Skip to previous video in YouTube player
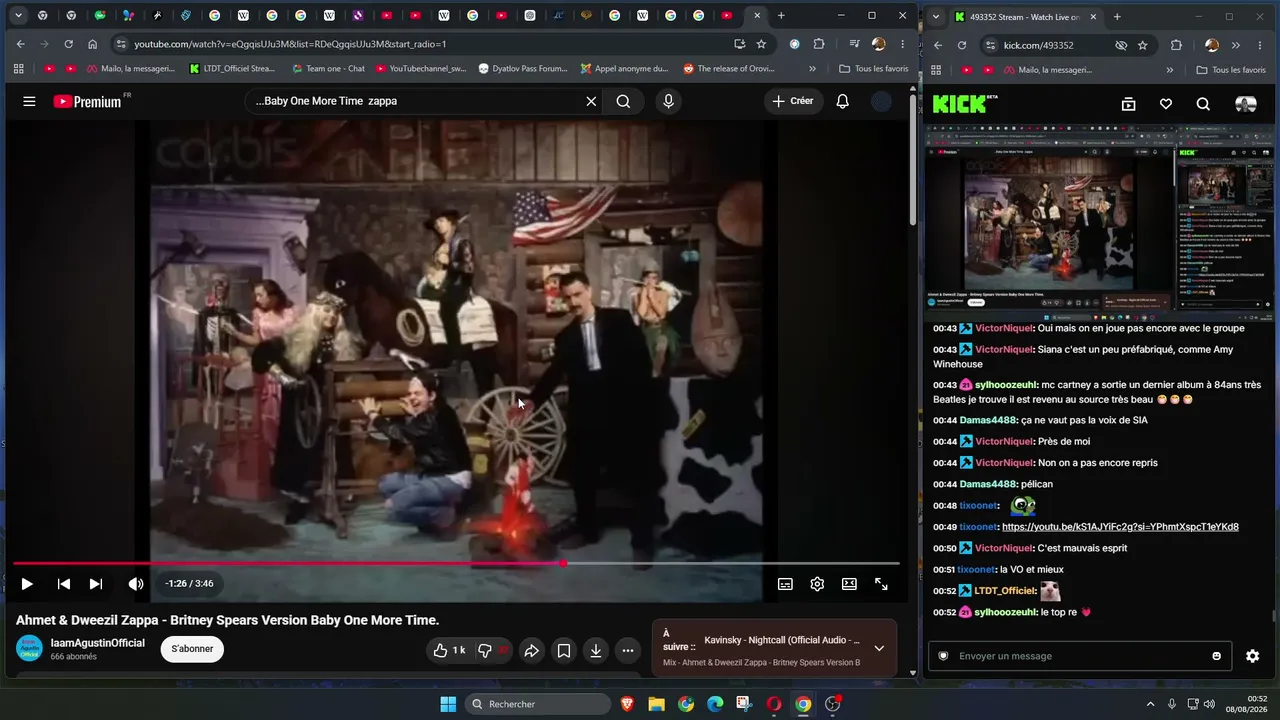 pos(64,584)
